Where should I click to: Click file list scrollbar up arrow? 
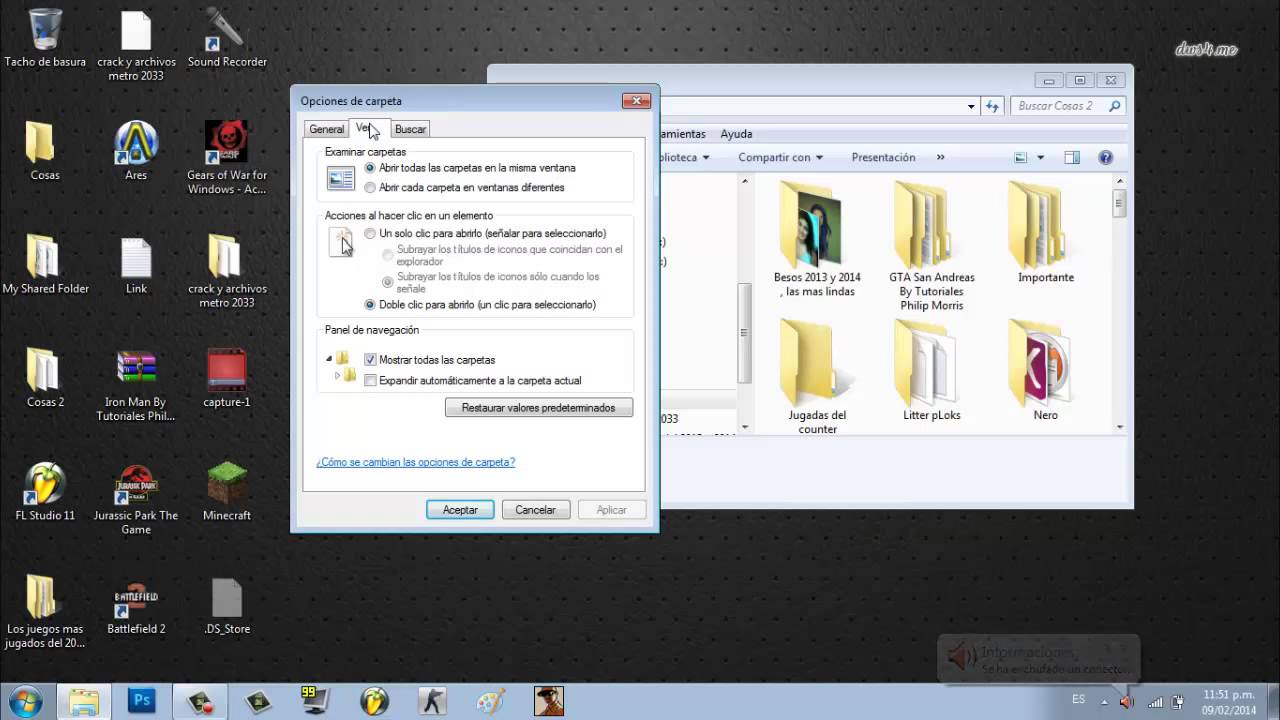[x=1119, y=180]
